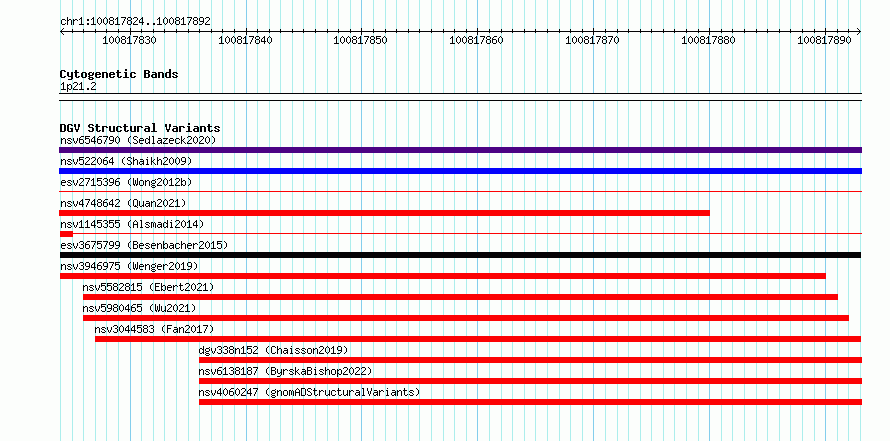Image resolution: width=890 pixels, height=441 pixels.
Task: Open the dgv338n152 (Chaisson2019) label
Action: click(x=274, y=350)
